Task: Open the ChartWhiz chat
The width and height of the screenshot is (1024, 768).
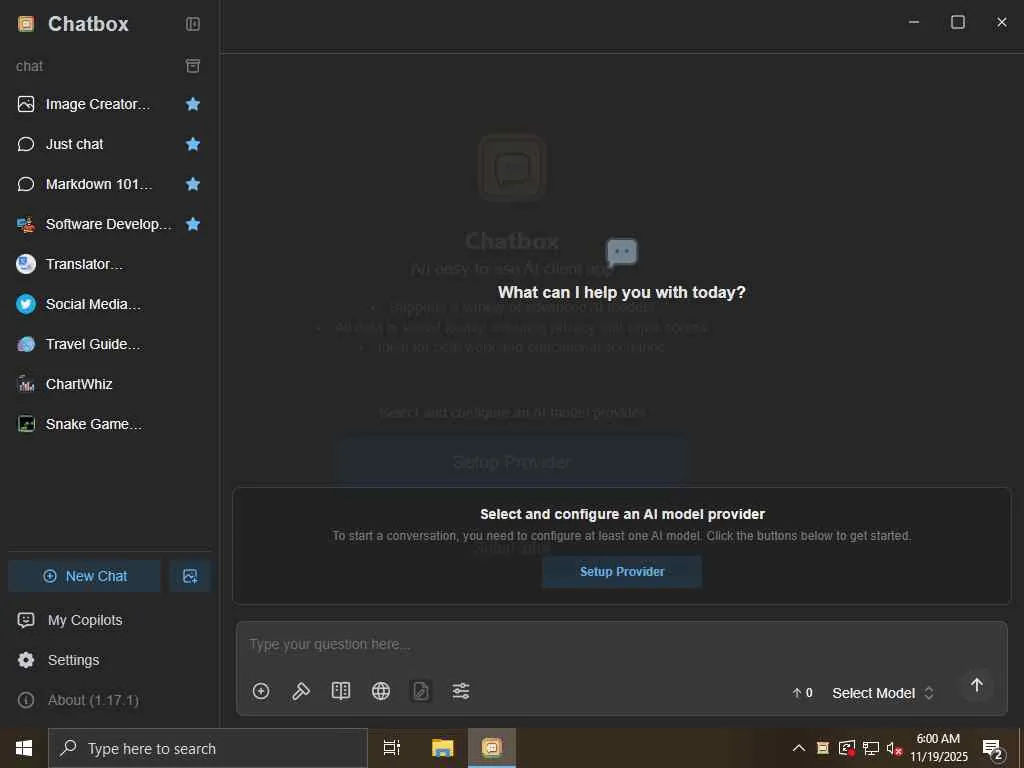Action: click(108, 384)
